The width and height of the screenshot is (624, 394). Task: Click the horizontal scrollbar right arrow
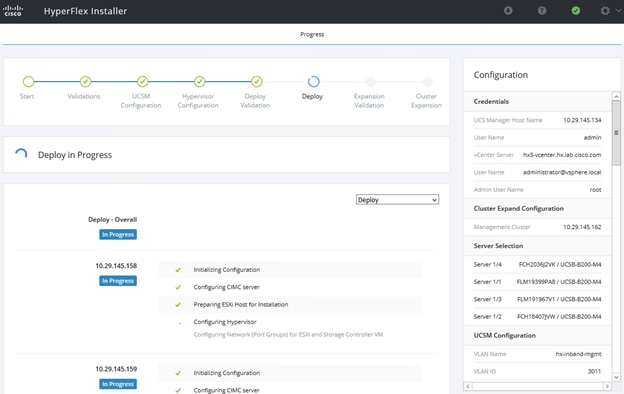[607, 386]
